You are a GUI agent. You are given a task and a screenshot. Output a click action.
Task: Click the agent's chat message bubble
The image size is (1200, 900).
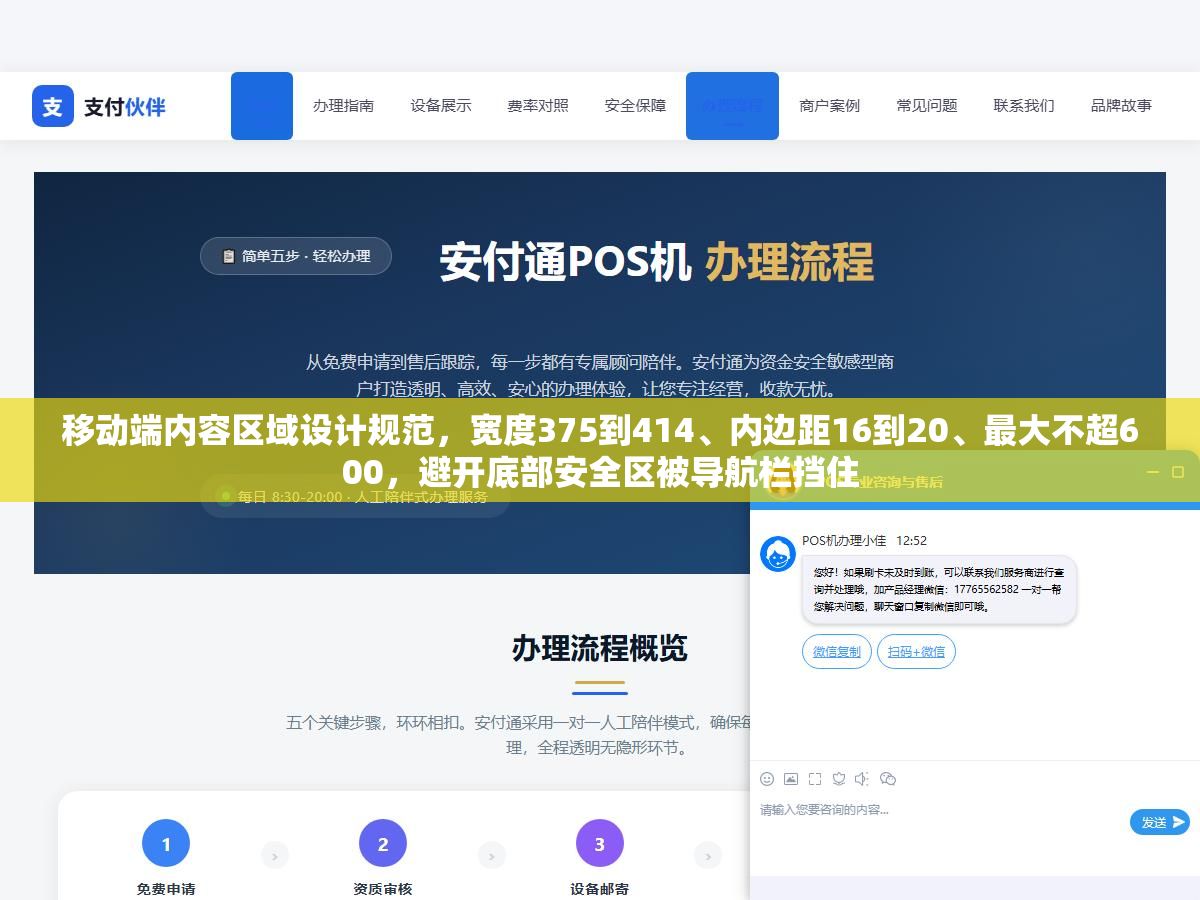tap(939, 590)
